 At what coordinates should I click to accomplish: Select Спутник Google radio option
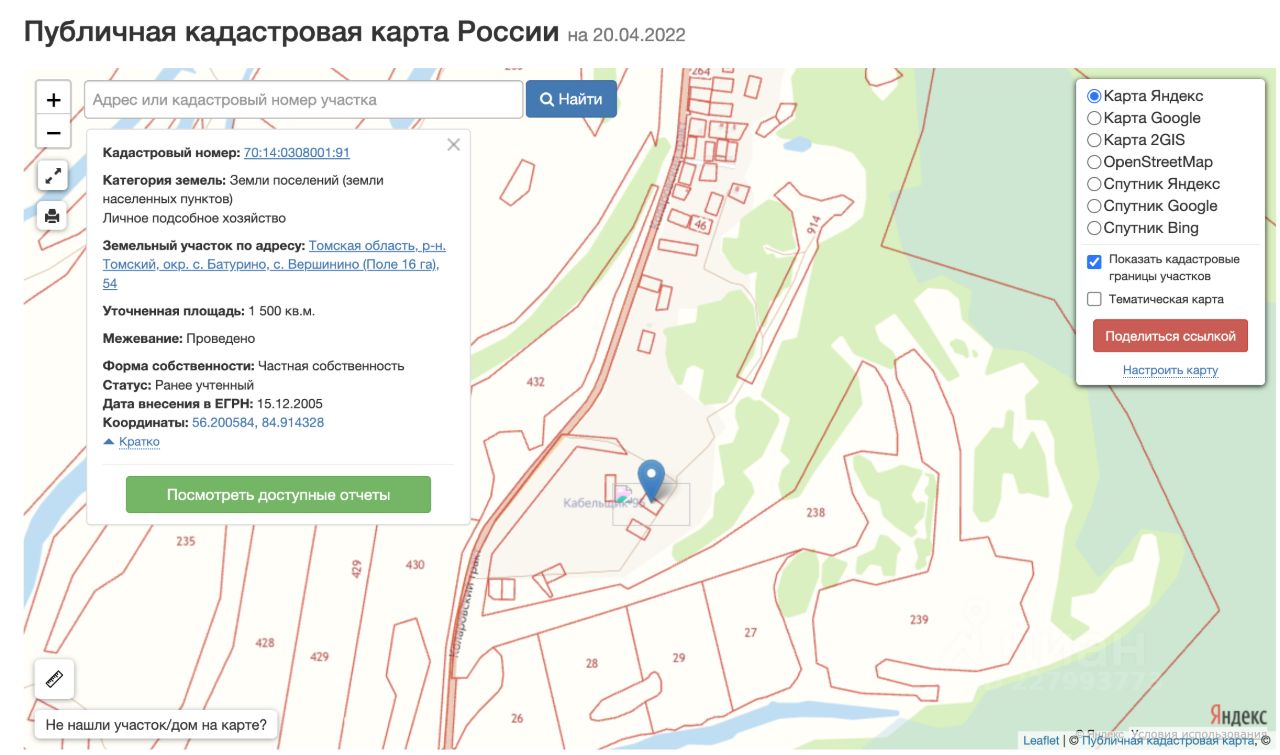1094,206
